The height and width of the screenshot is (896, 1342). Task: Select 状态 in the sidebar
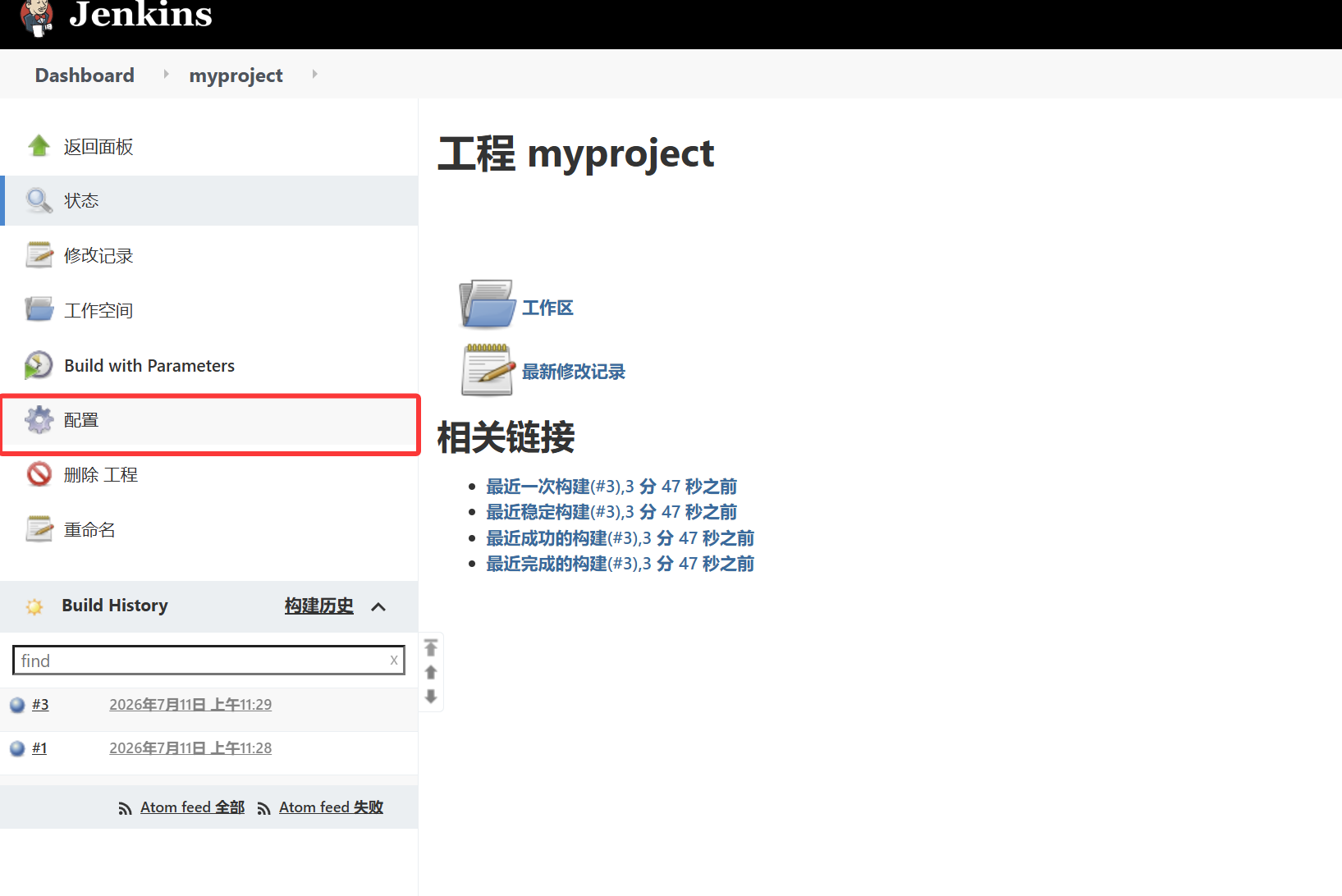(81, 201)
